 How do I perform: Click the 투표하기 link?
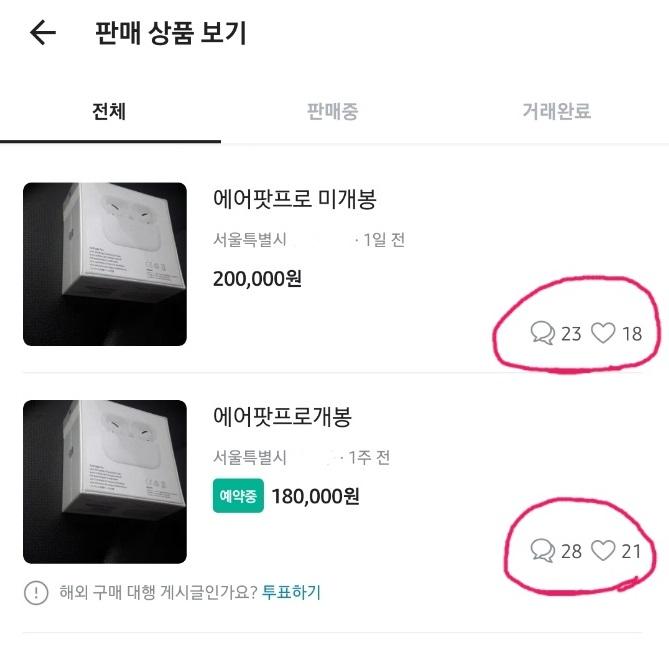tap(291, 593)
